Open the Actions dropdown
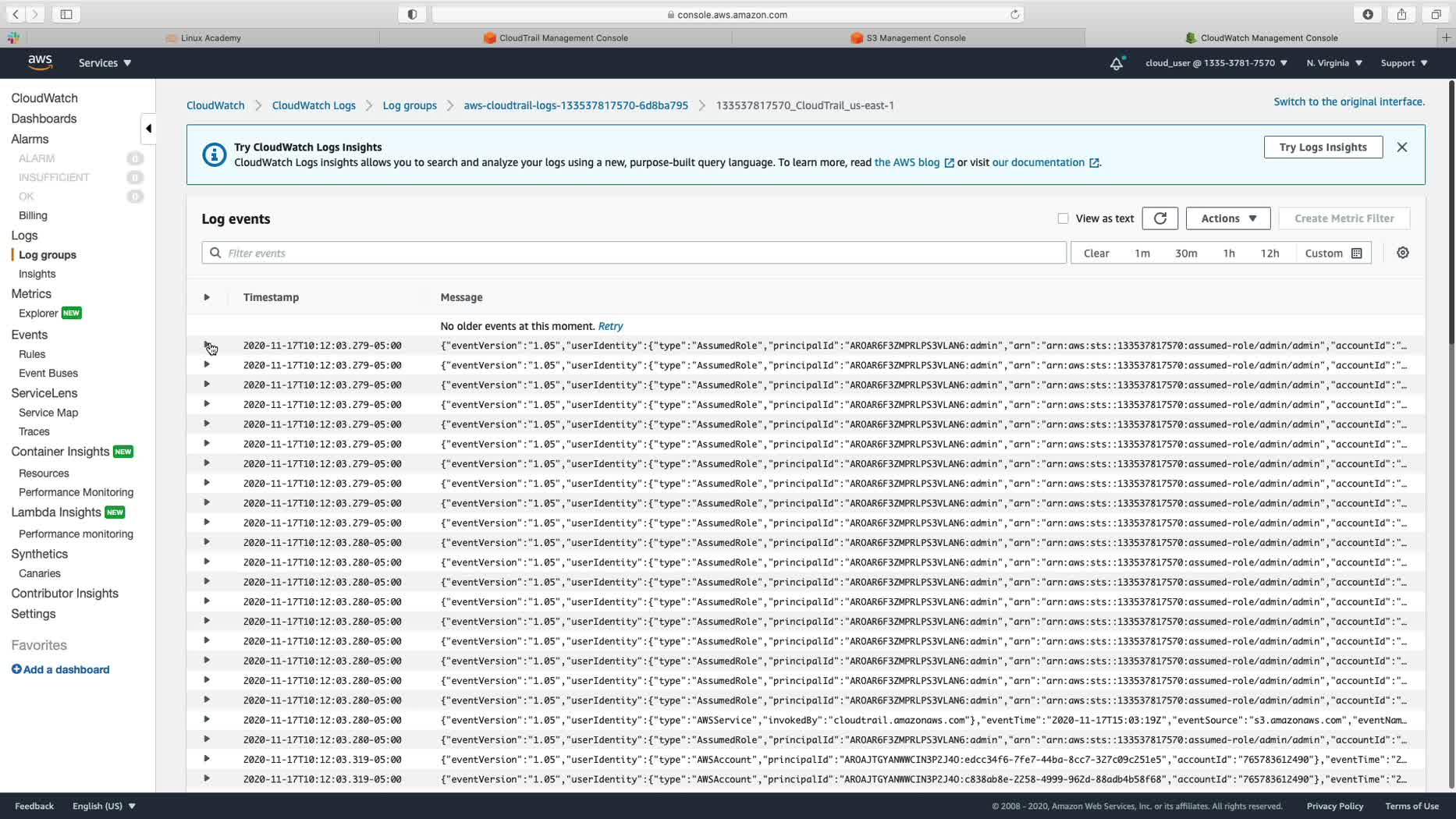Screen dimensions: 1456x819 coord(1228,218)
